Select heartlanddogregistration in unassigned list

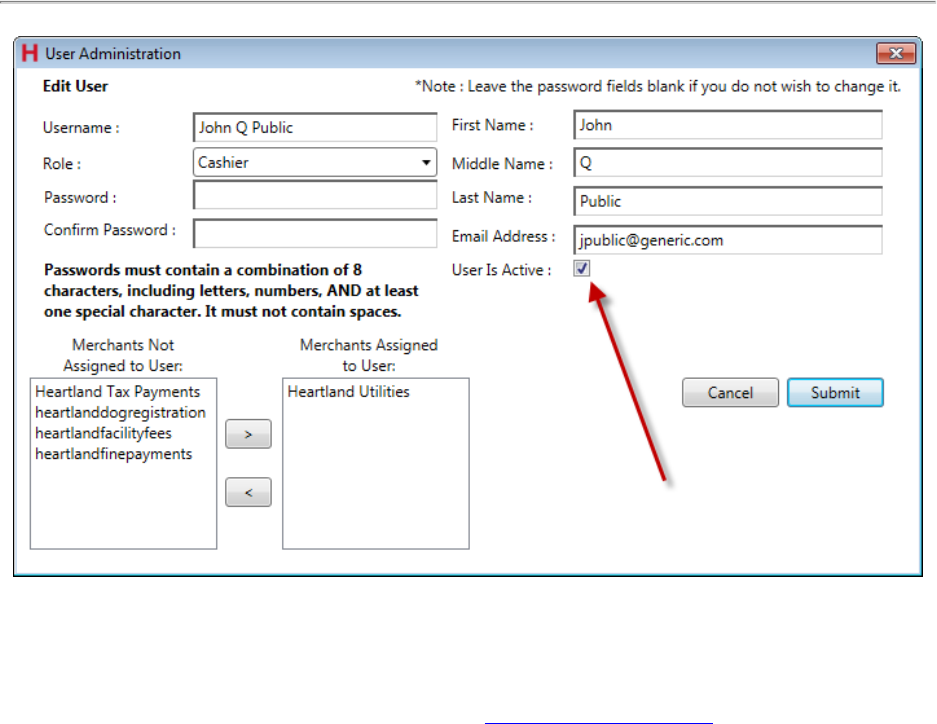(120, 413)
